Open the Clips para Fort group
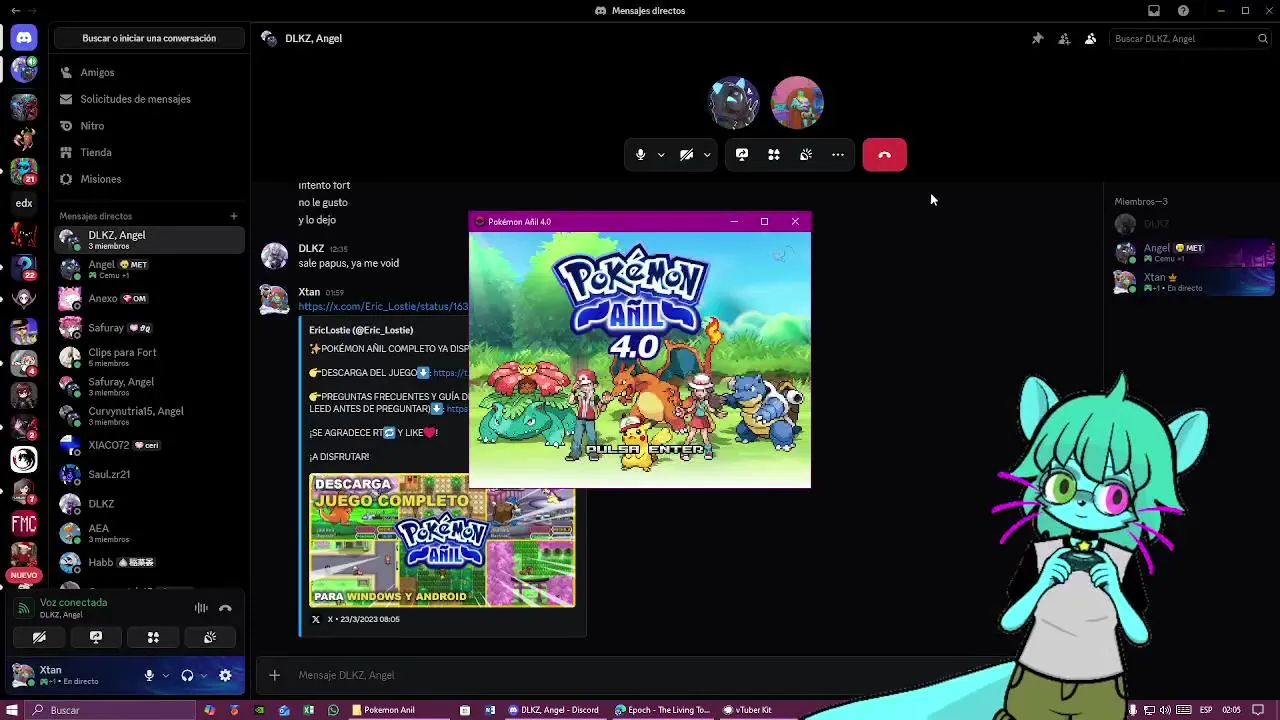1280x720 pixels. (x=149, y=357)
